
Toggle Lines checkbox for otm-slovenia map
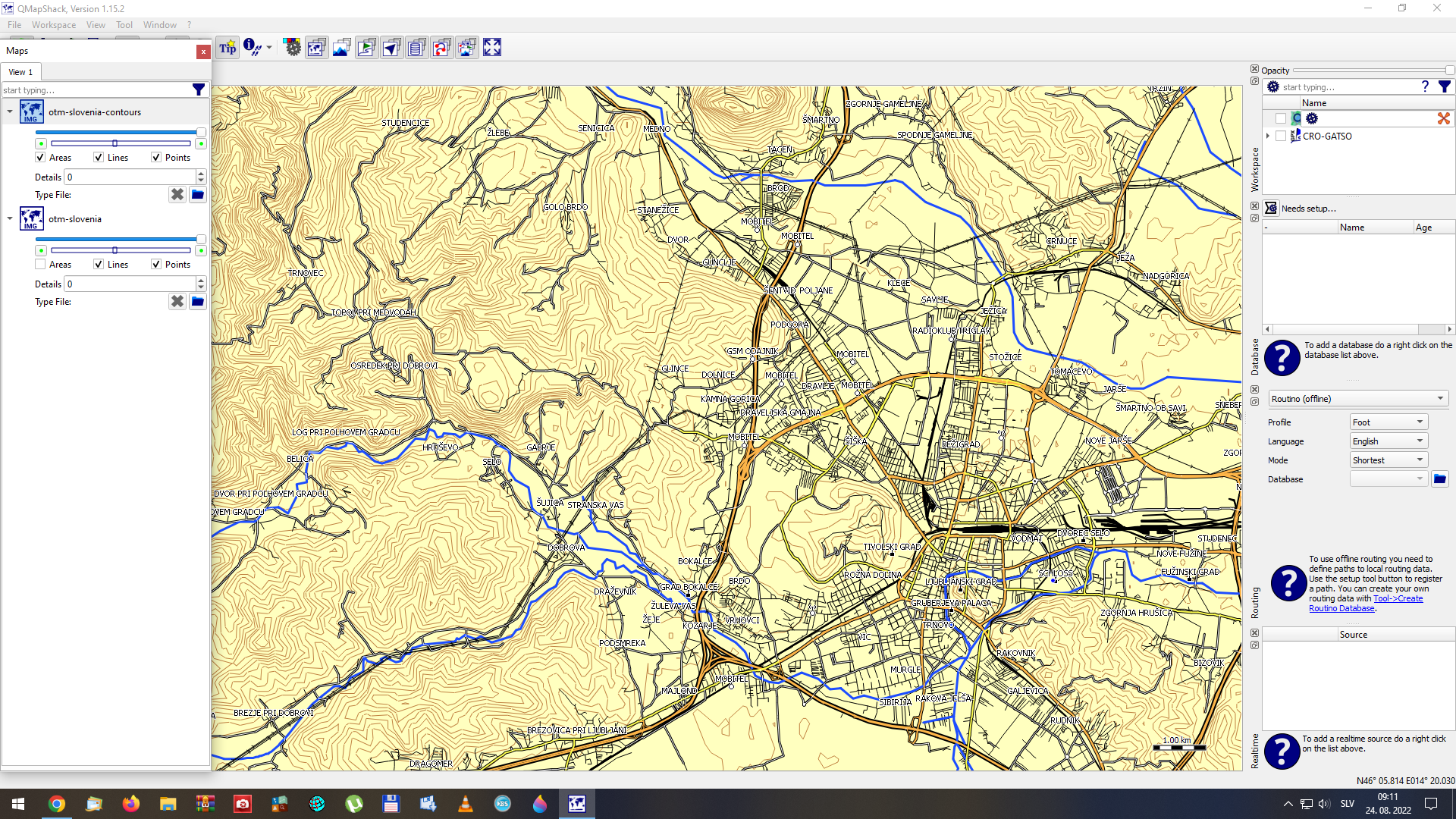pyautogui.click(x=99, y=265)
